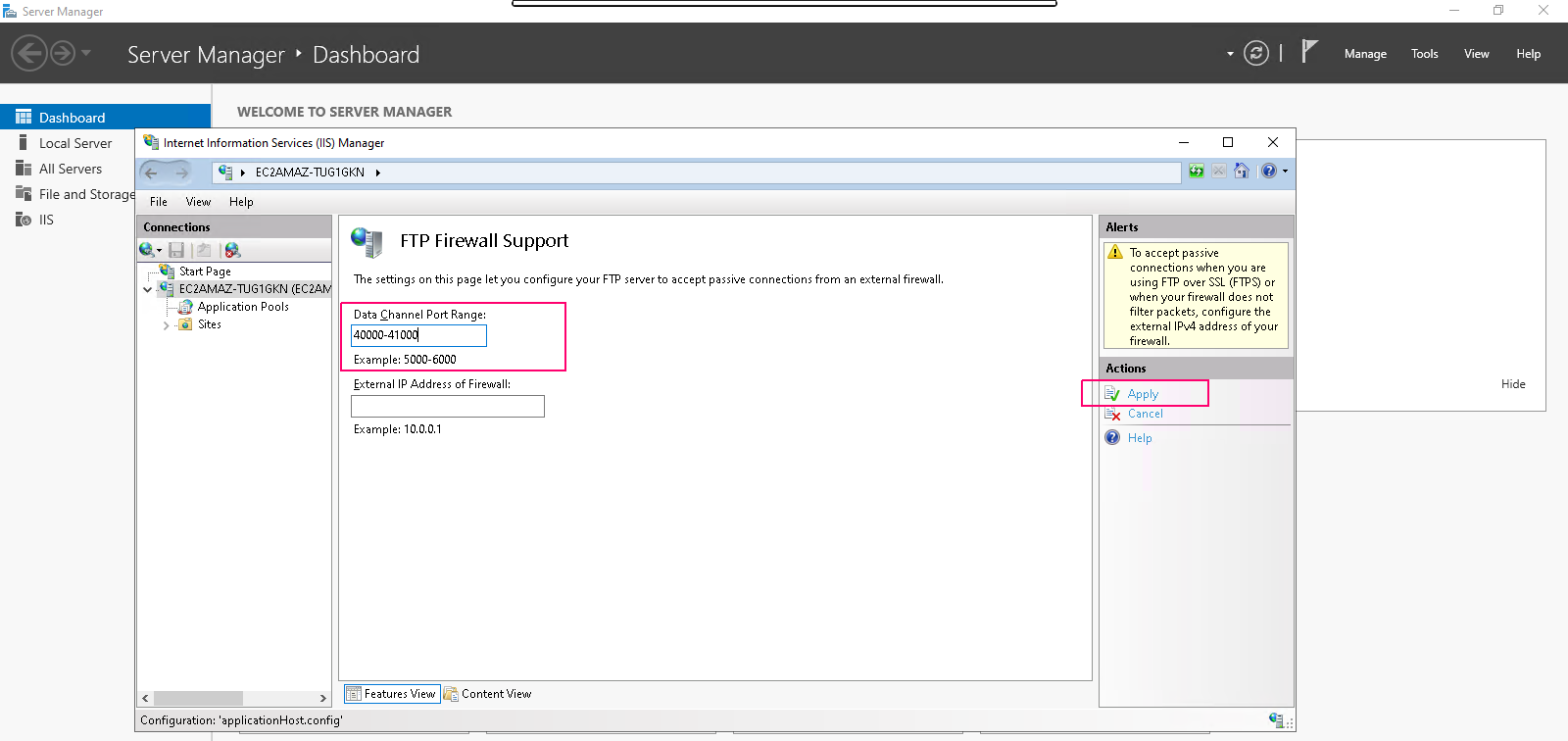Viewport: 1568px width, 741px height.
Task: Open Server Manager notifications flag
Action: coord(1309,51)
